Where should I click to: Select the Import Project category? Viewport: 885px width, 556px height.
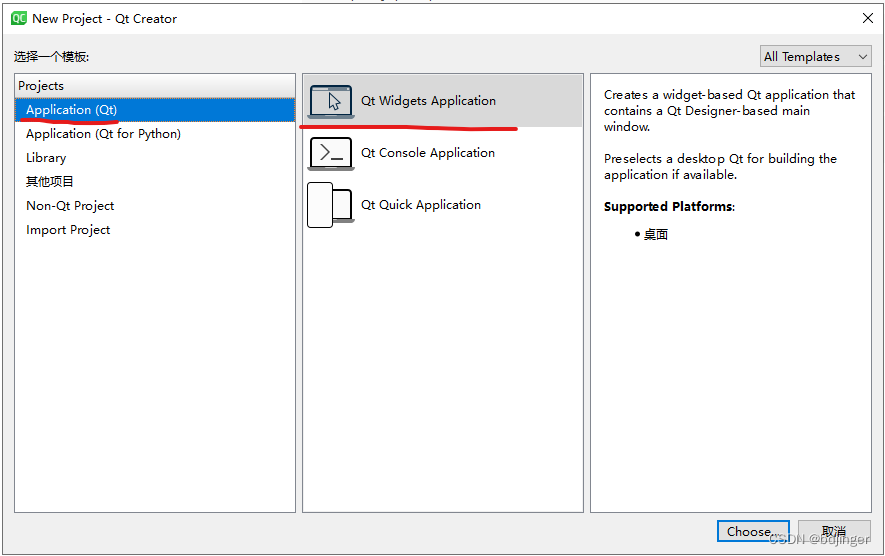pos(155,230)
